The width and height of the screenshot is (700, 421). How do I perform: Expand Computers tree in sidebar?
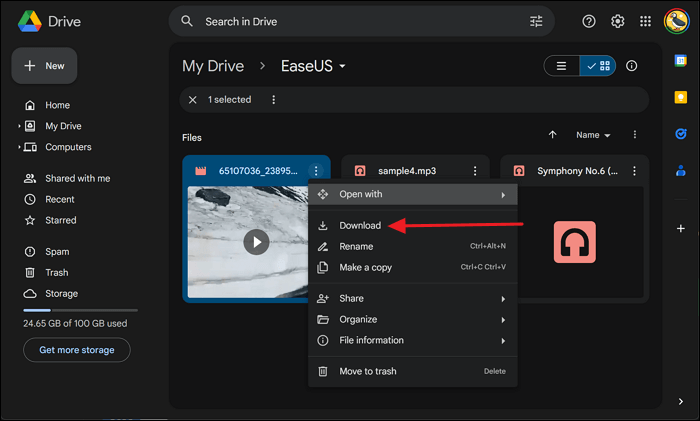[19, 147]
